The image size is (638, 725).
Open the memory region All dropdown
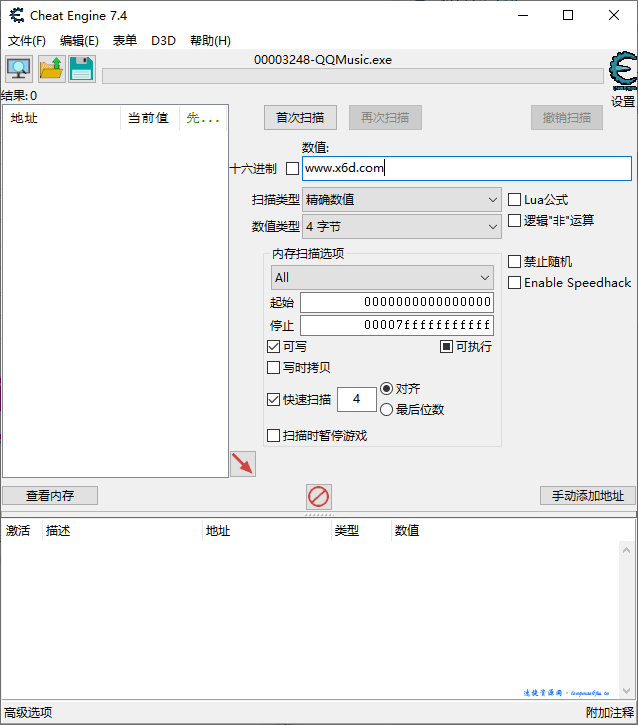[x=382, y=277]
